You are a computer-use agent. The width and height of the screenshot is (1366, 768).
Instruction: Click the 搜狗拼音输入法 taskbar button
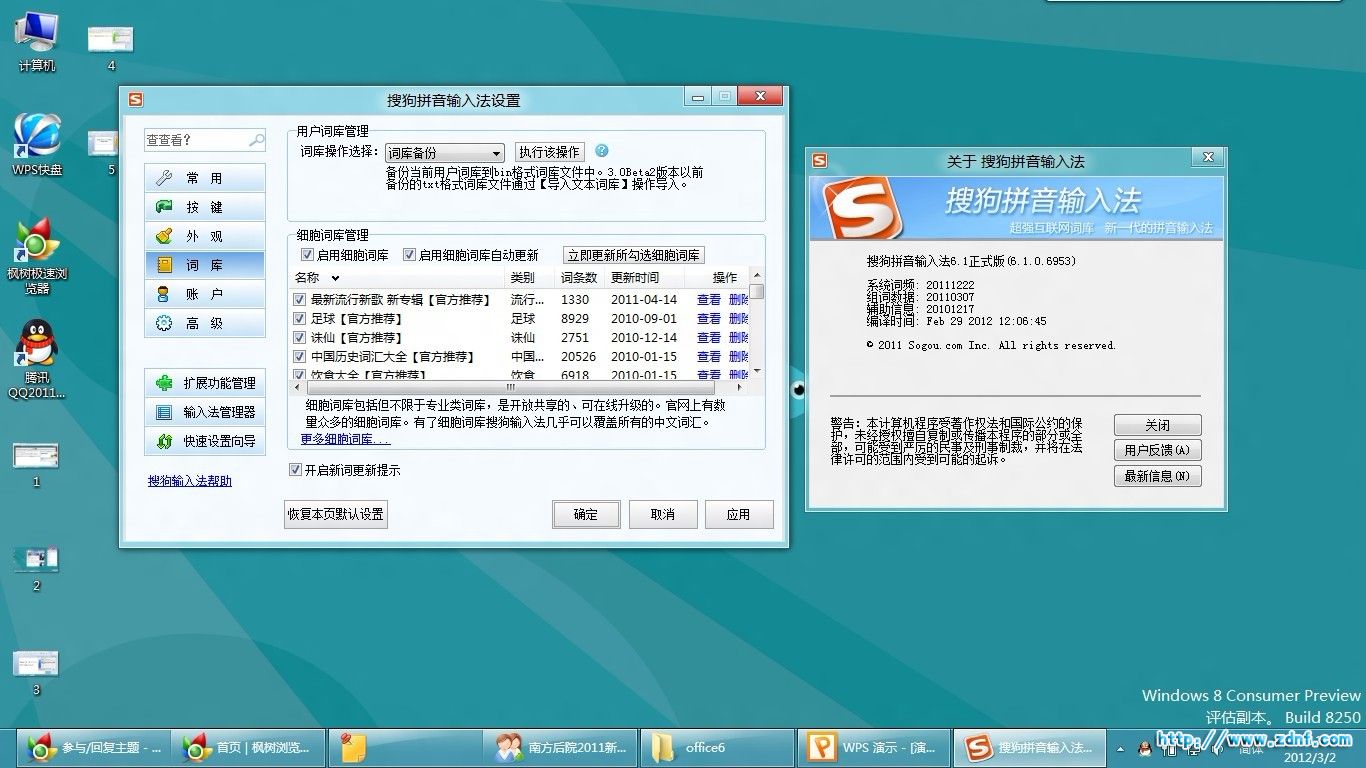tap(1029, 747)
